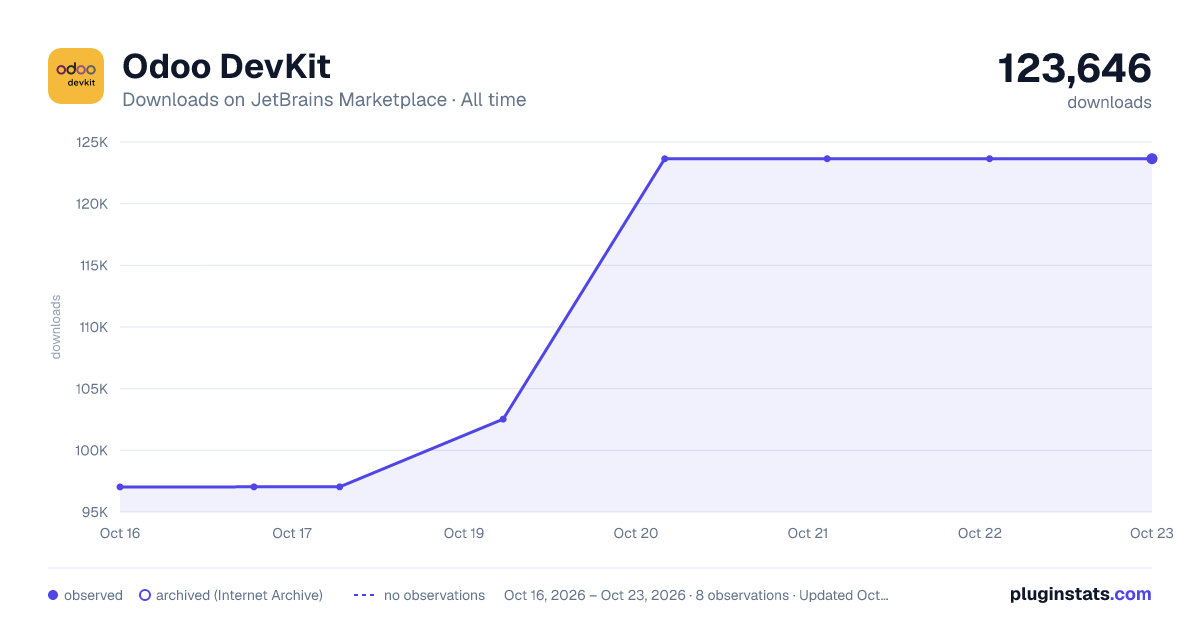Click the 100K y-axis label
The width and height of the screenshot is (1200, 630).
(91, 451)
